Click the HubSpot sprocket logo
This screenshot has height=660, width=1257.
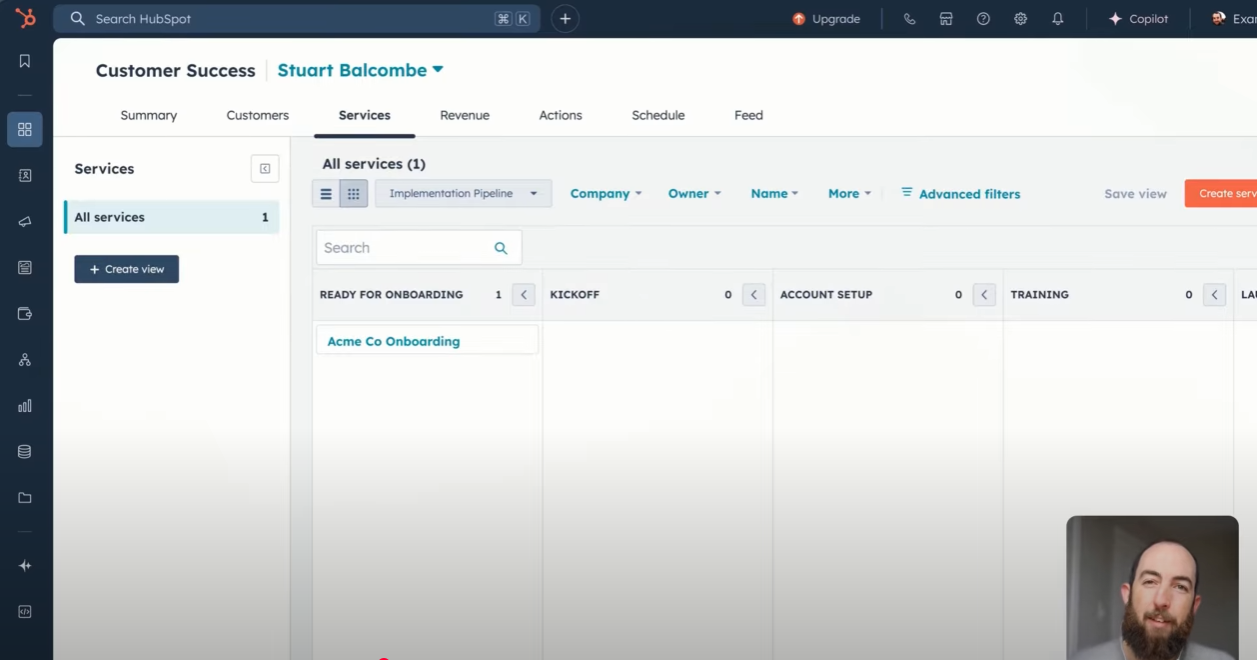(x=25, y=18)
